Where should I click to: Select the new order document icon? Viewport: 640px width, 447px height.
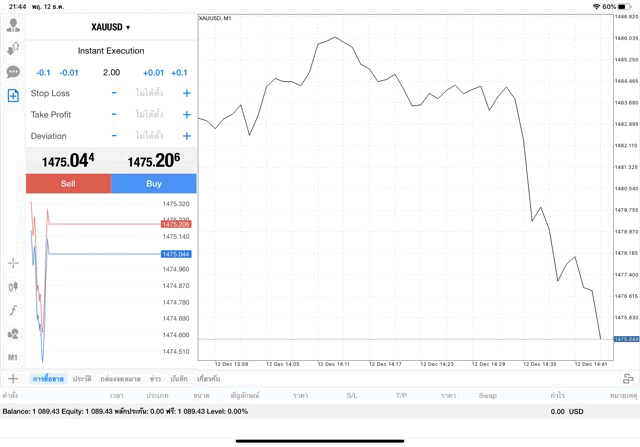pyautogui.click(x=13, y=96)
